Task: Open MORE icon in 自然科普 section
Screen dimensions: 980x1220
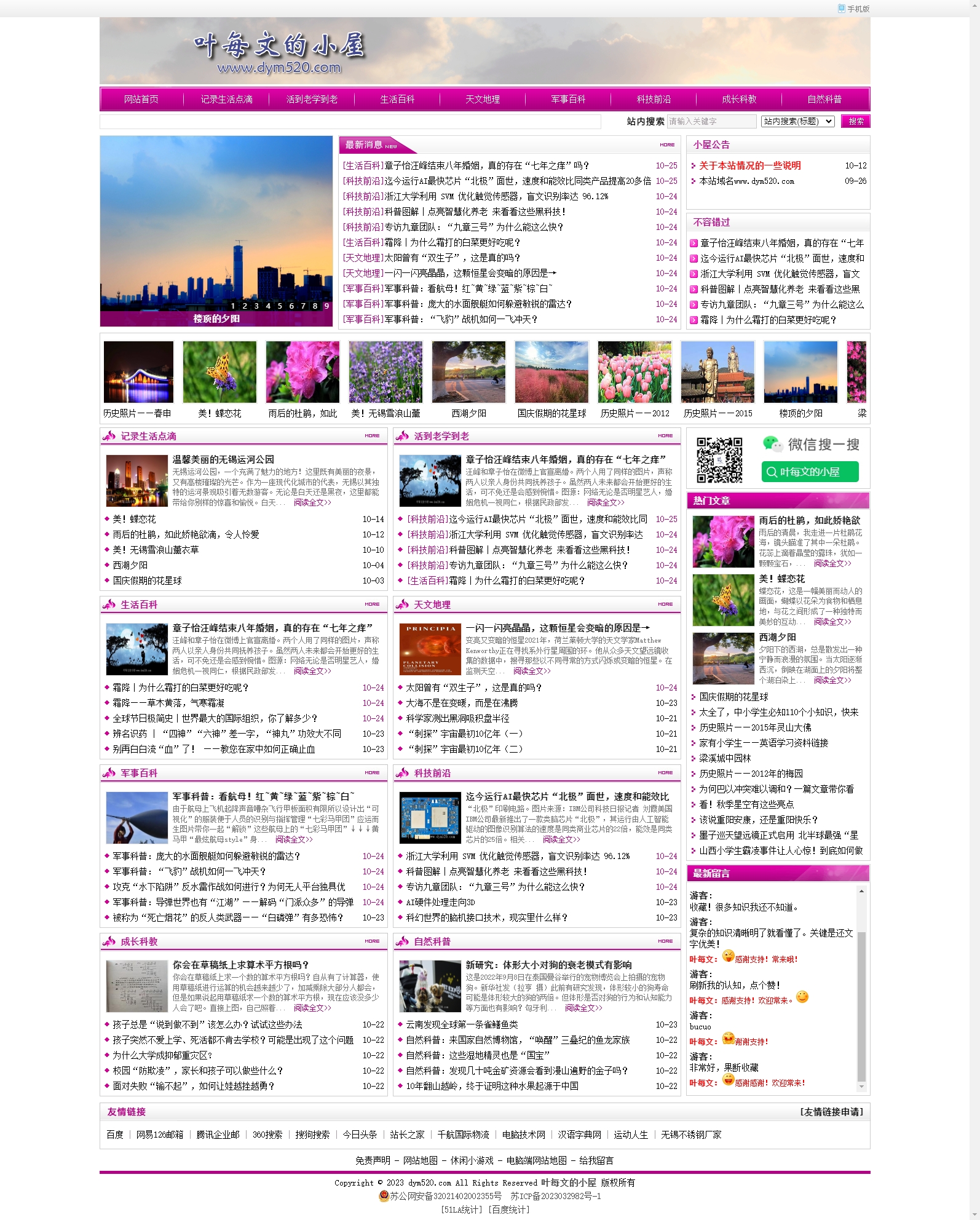Action: point(665,941)
